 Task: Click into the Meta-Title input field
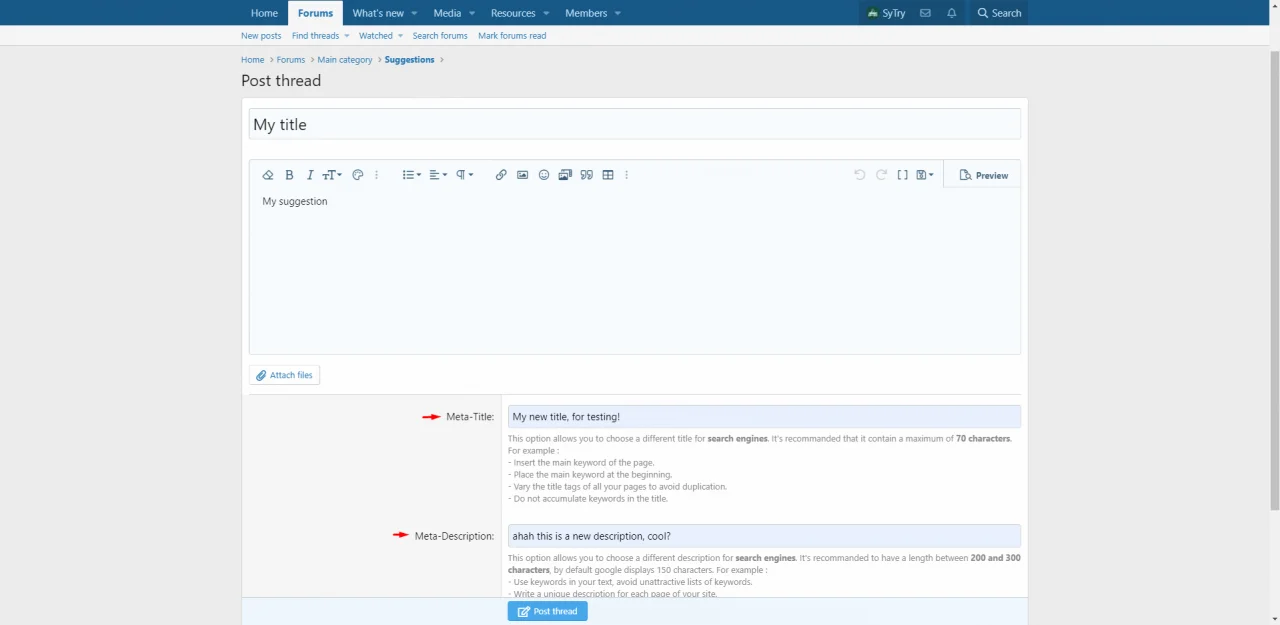pyautogui.click(x=763, y=417)
